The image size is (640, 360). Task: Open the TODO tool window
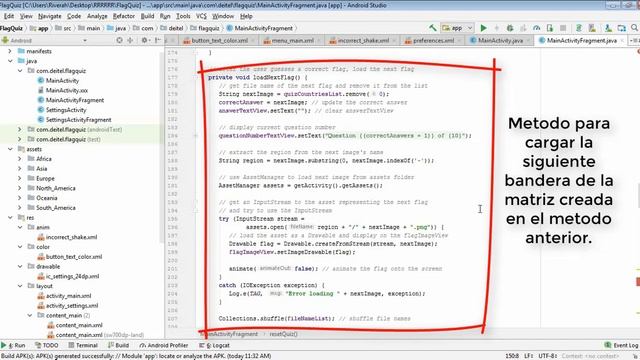(x=47, y=345)
